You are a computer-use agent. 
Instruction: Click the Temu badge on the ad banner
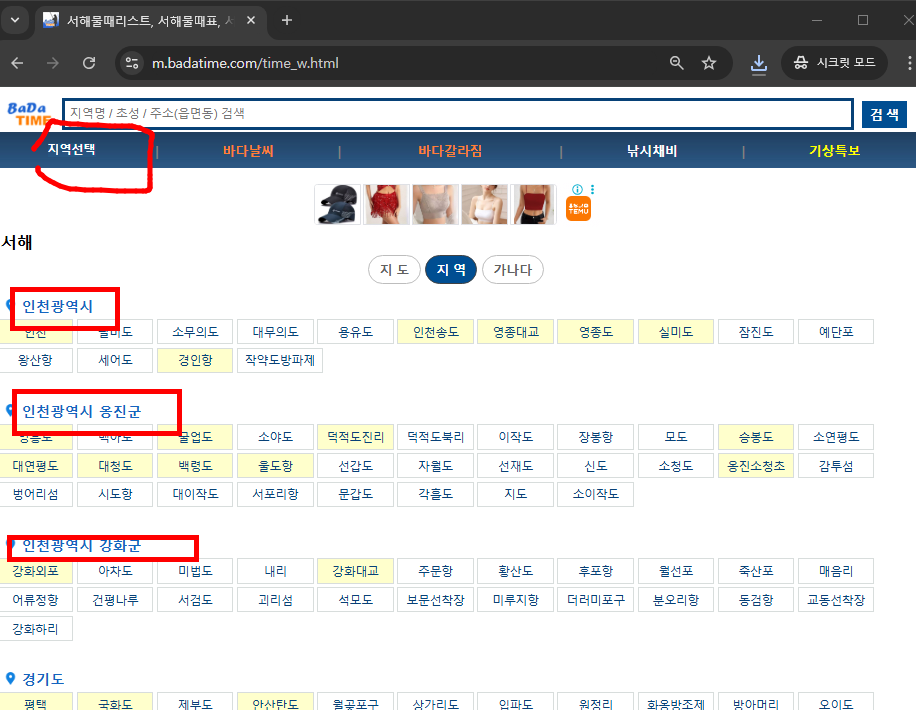tap(577, 211)
